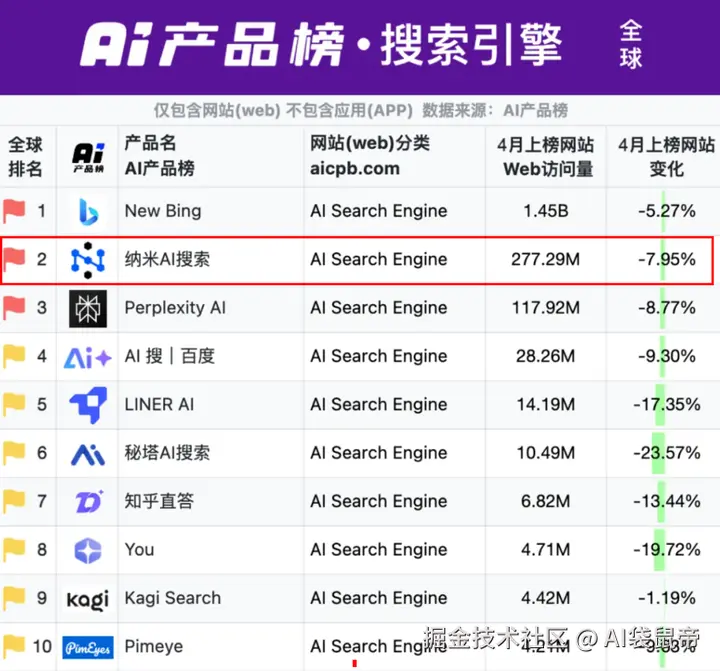
Task: Click the product name New Bing
Action: pyautogui.click(x=163, y=211)
